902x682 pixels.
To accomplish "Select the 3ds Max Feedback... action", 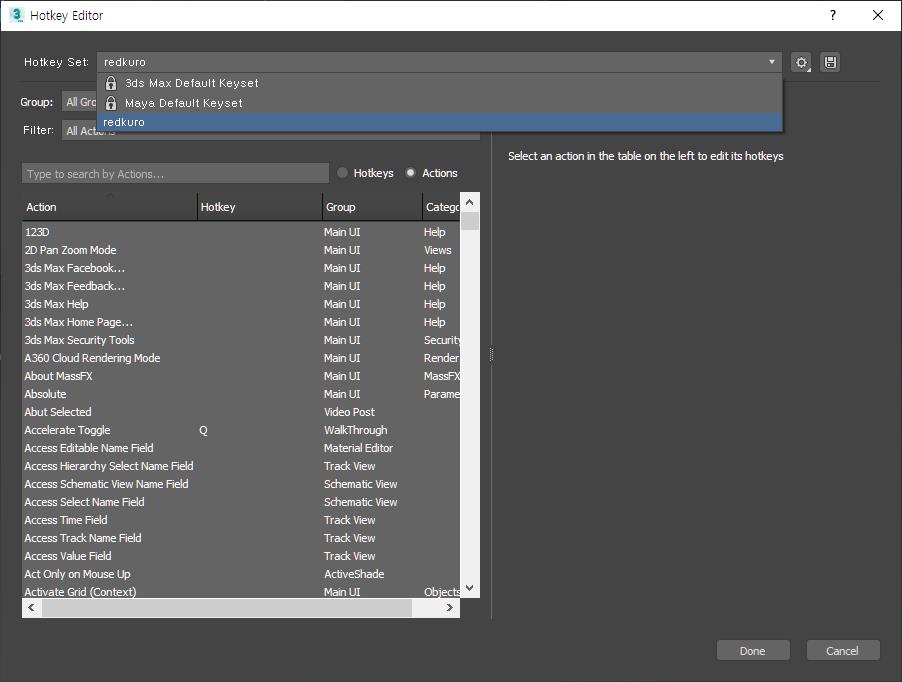I will click(241, 286).
